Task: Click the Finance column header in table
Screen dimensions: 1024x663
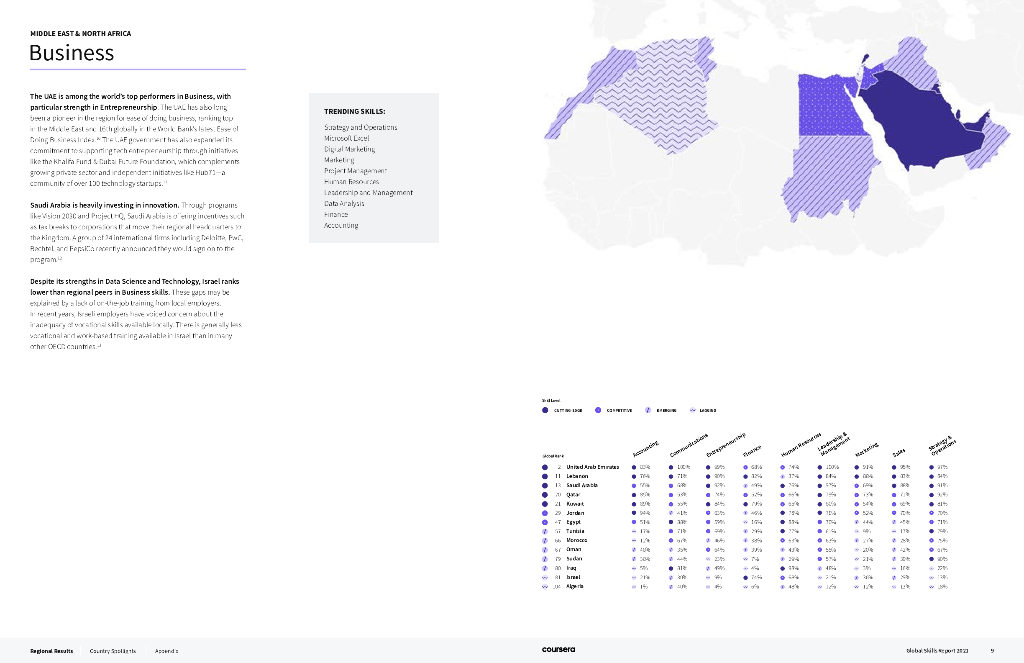Action: [752, 451]
